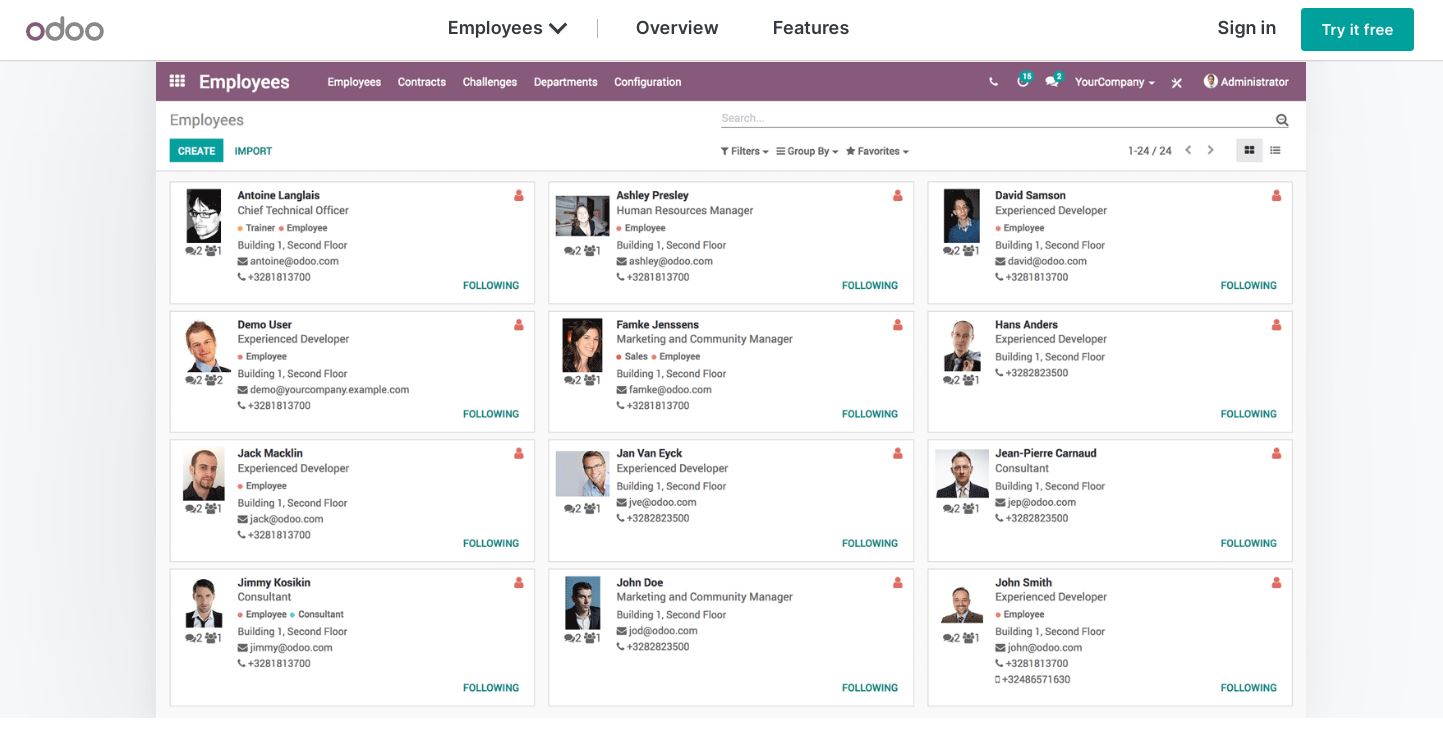Go to Features page tab
1443x740 pixels.
[811, 28]
